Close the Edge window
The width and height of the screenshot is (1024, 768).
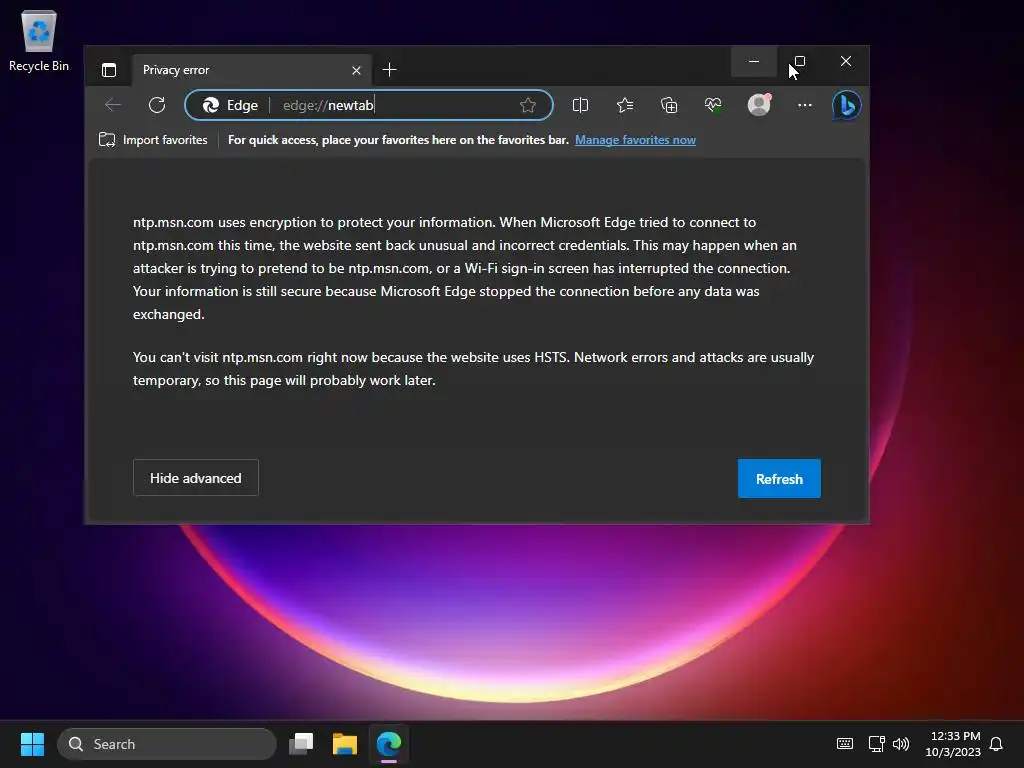tap(846, 61)
